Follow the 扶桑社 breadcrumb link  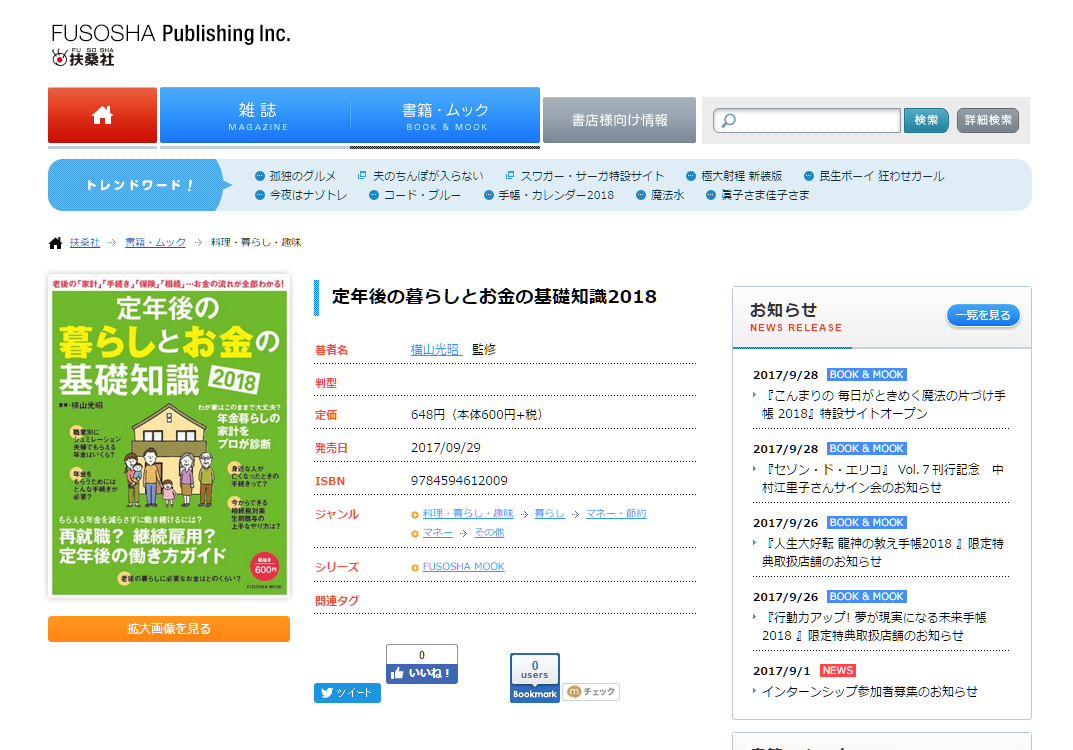(x=85, y=242)
